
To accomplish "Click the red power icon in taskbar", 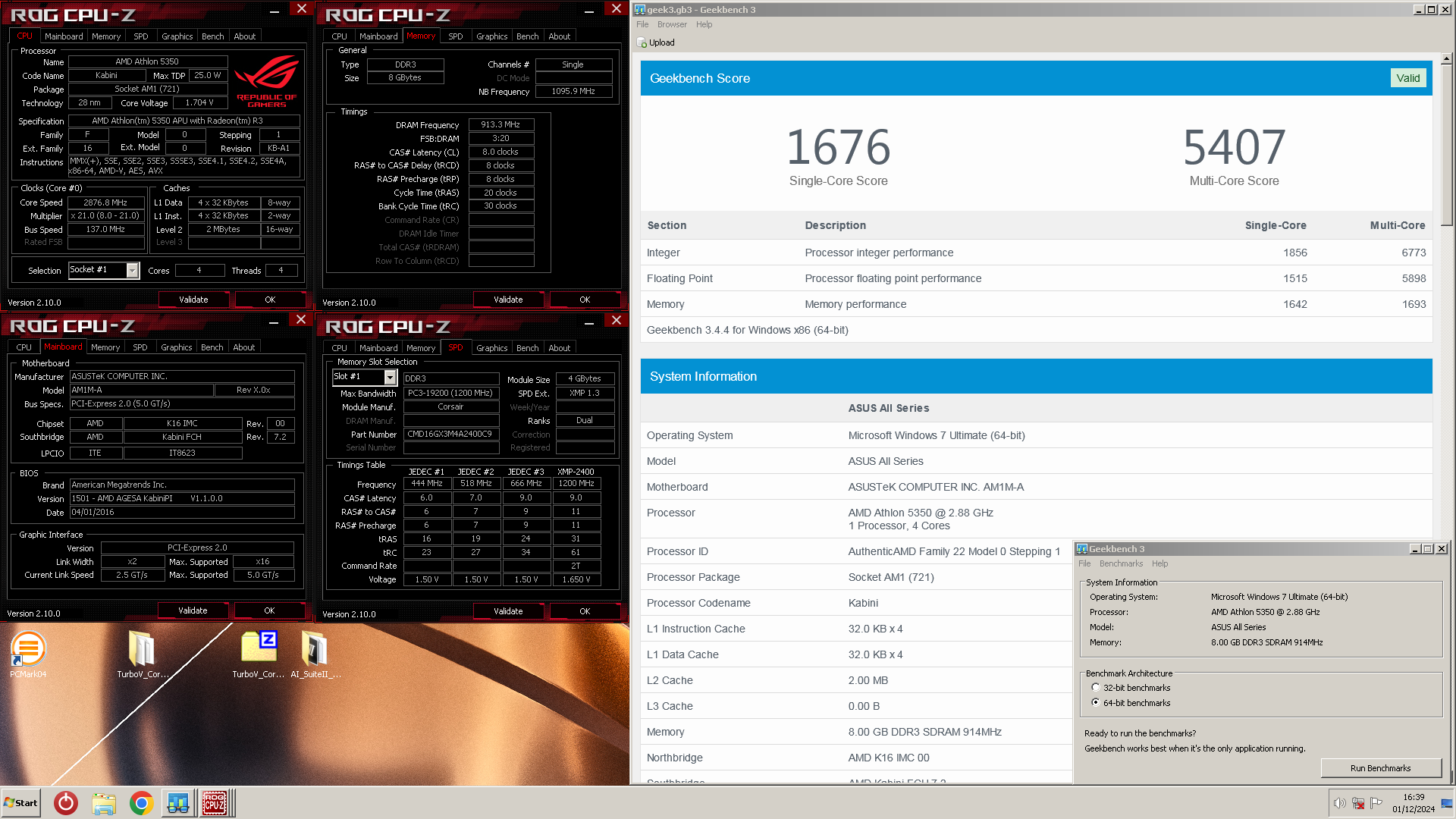I will [66, 803].
